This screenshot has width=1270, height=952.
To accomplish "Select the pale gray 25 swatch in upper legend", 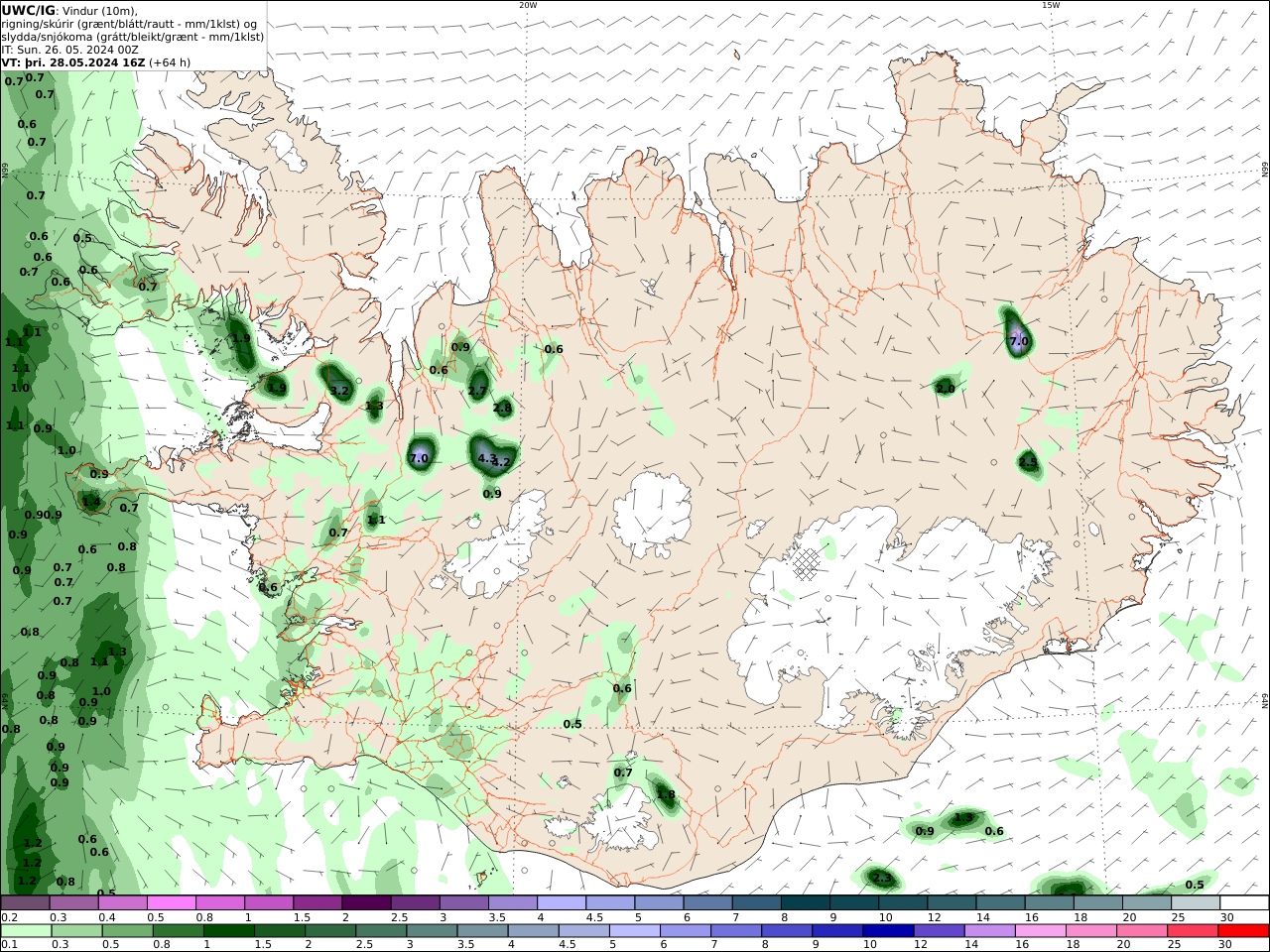I will 1195,902.
